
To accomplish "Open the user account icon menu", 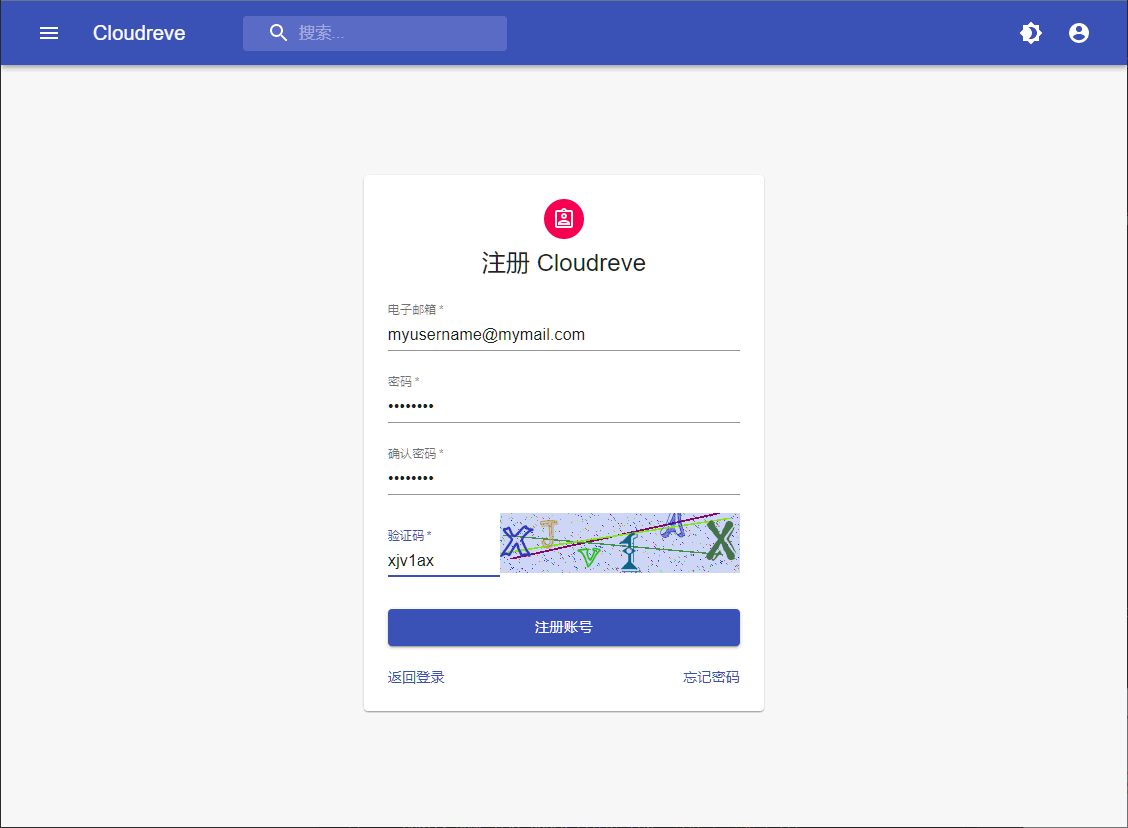I will (x=1079, y=33).
